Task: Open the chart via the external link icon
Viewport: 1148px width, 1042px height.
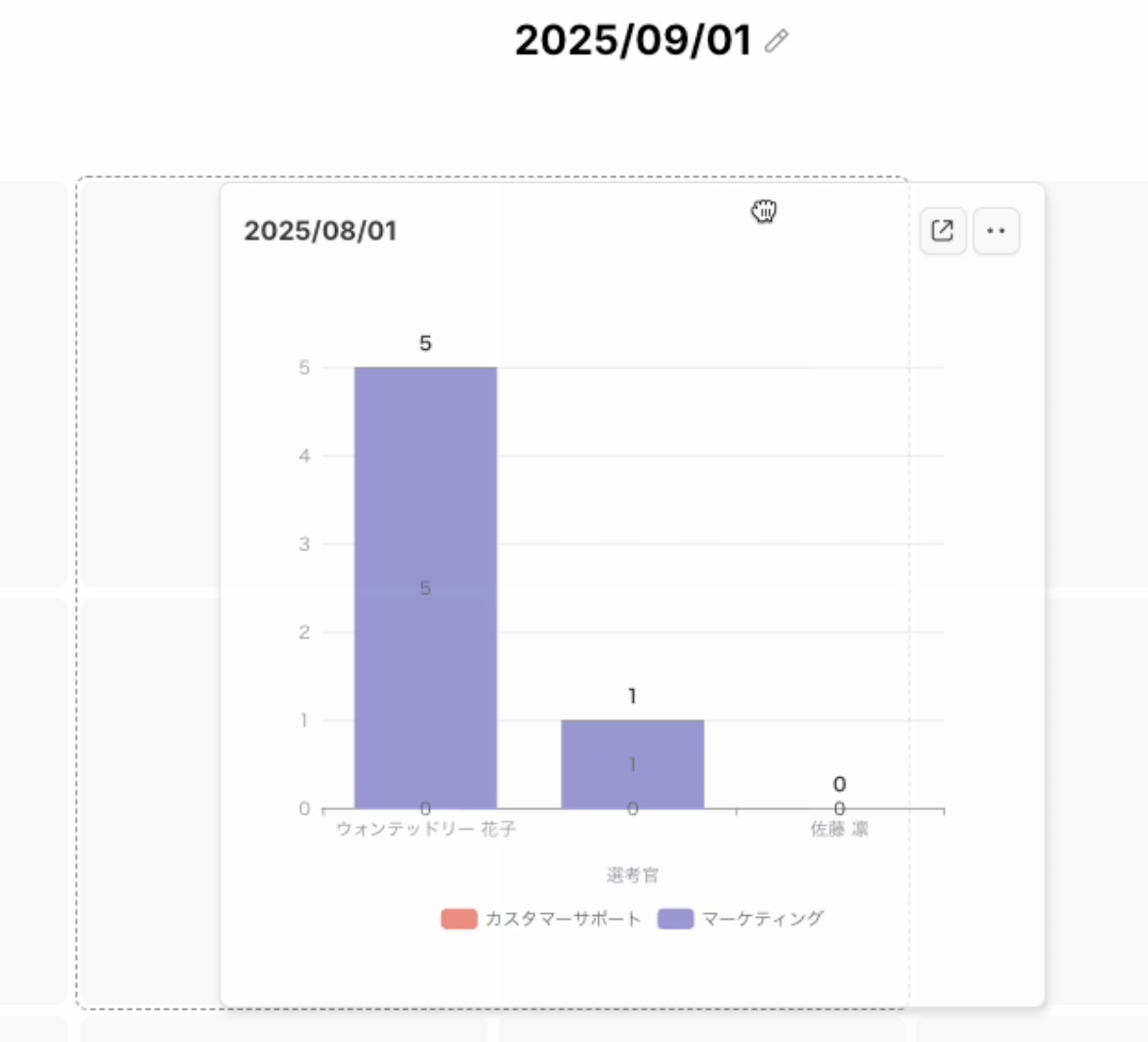Action: pos(943,231)
